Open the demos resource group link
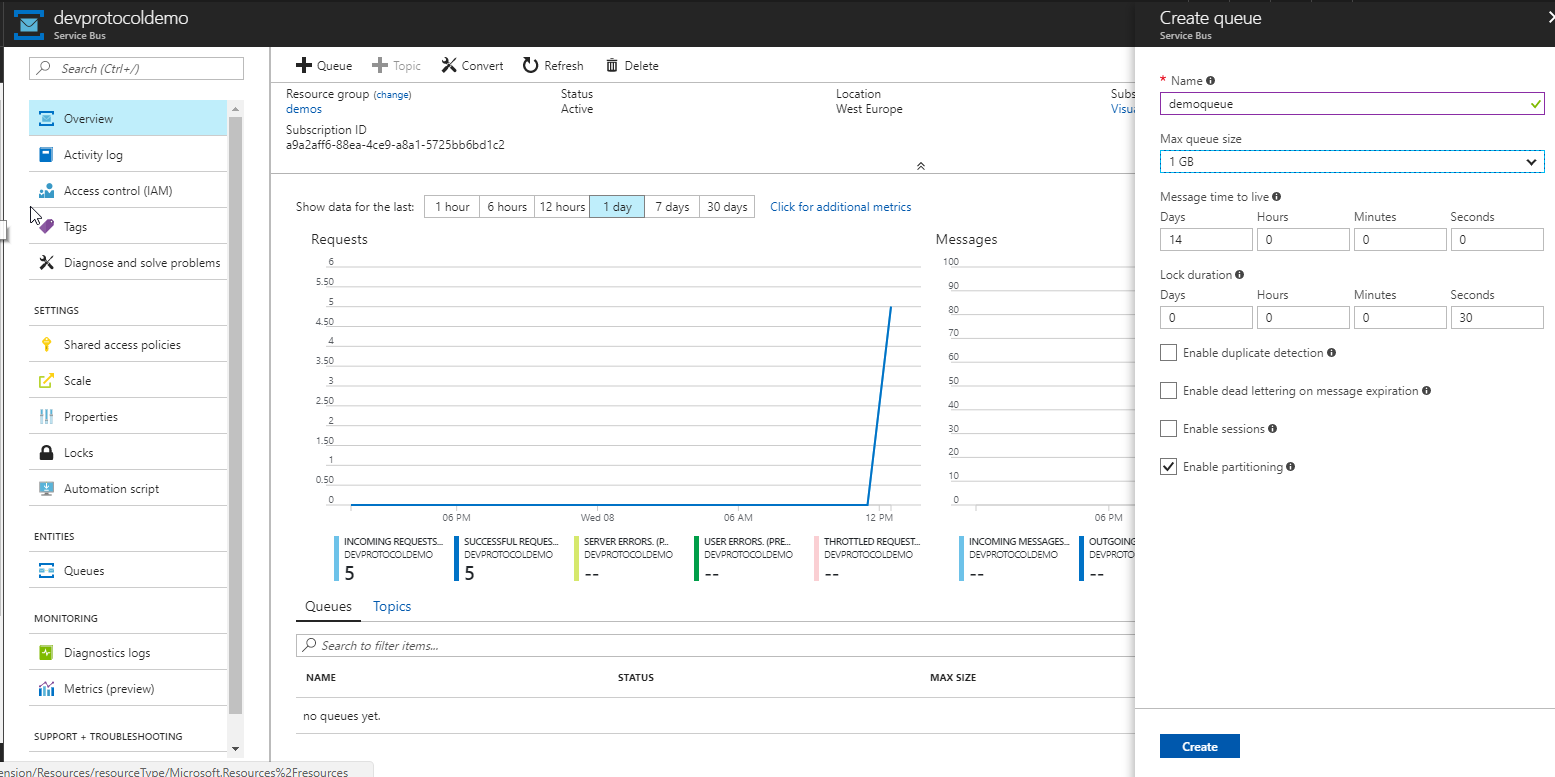 (304, 109)
